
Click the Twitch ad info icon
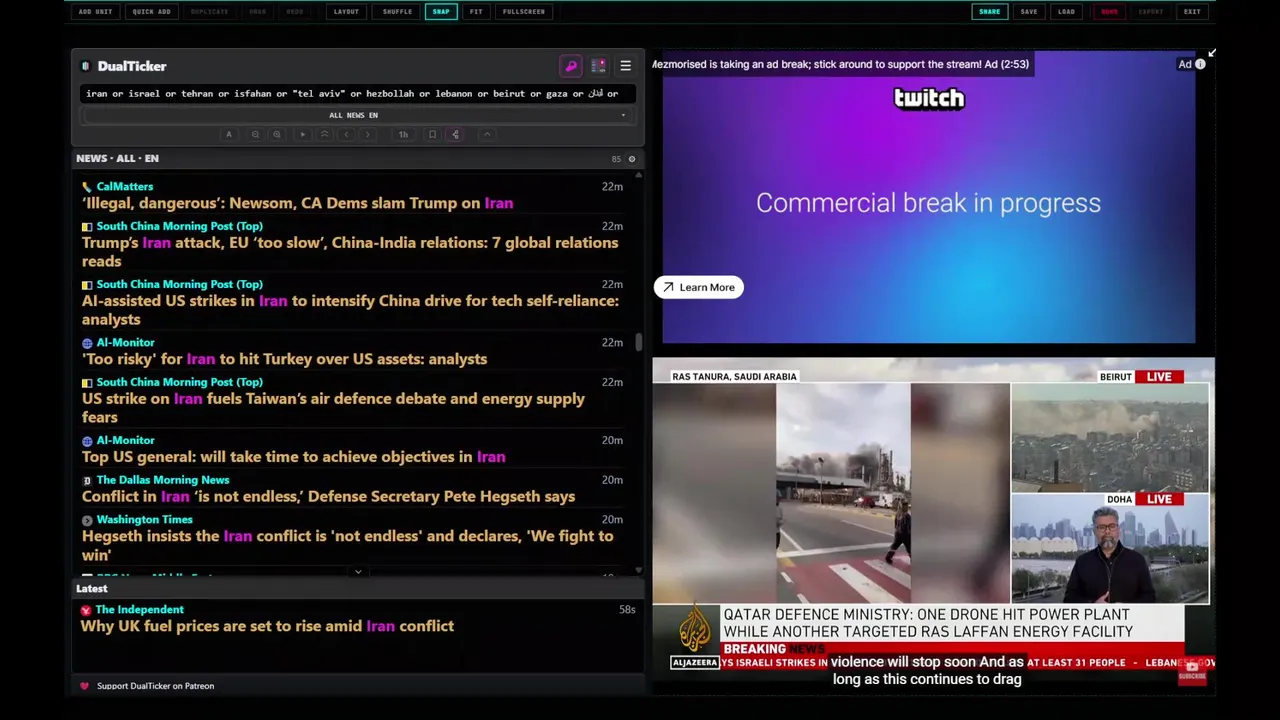(1200, 64)
